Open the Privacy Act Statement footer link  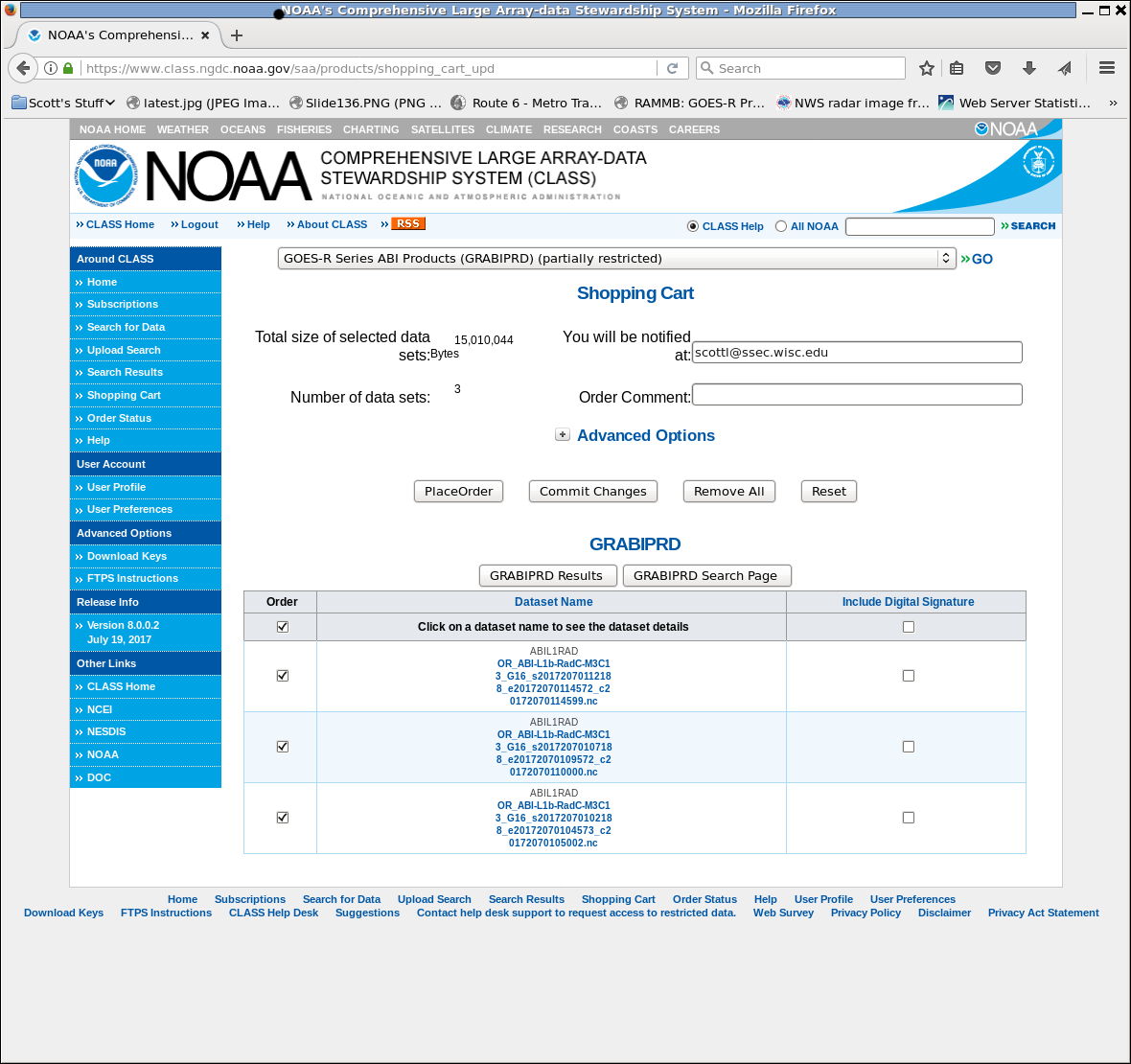[x=1043, y=914]
